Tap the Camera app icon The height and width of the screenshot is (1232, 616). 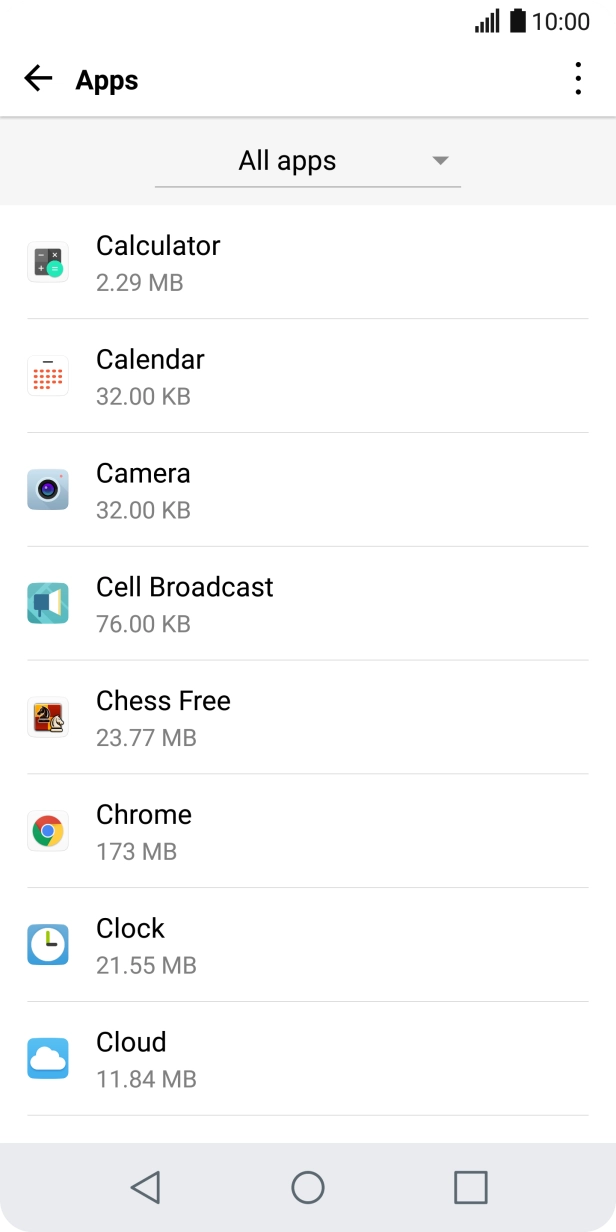[48, 489]
